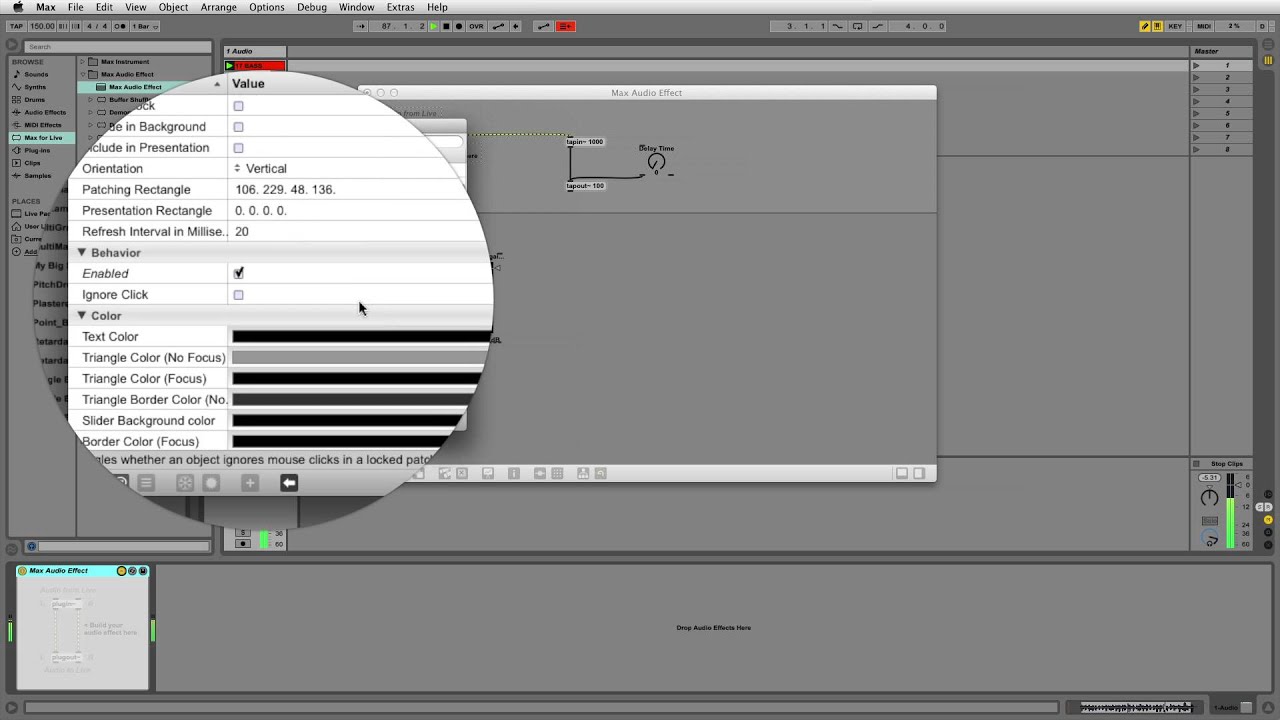Open the Arrange menu

tap(218, 7)
